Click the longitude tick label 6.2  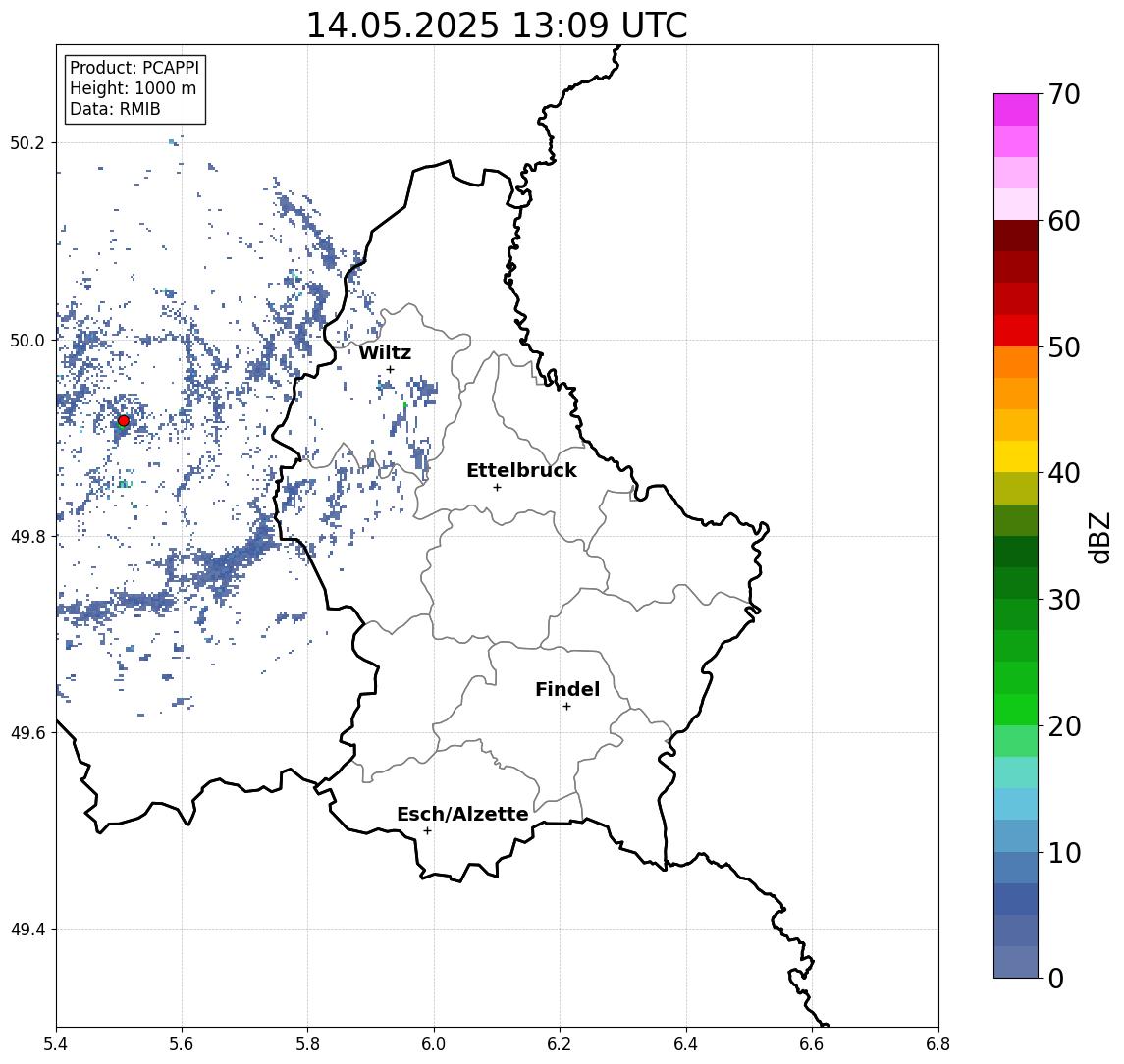point(560,1044)
